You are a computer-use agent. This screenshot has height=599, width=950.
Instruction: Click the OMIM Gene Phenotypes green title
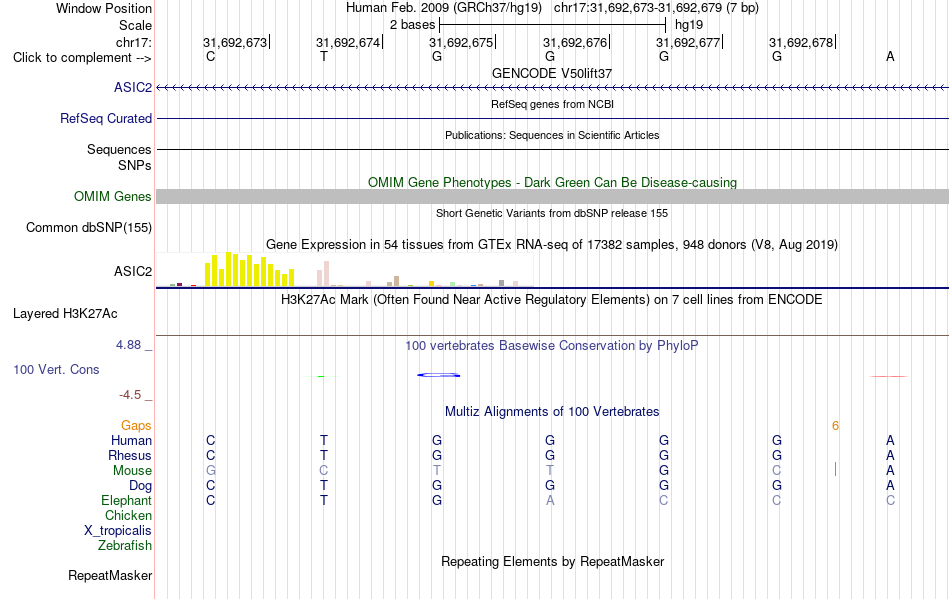(553, 182)
